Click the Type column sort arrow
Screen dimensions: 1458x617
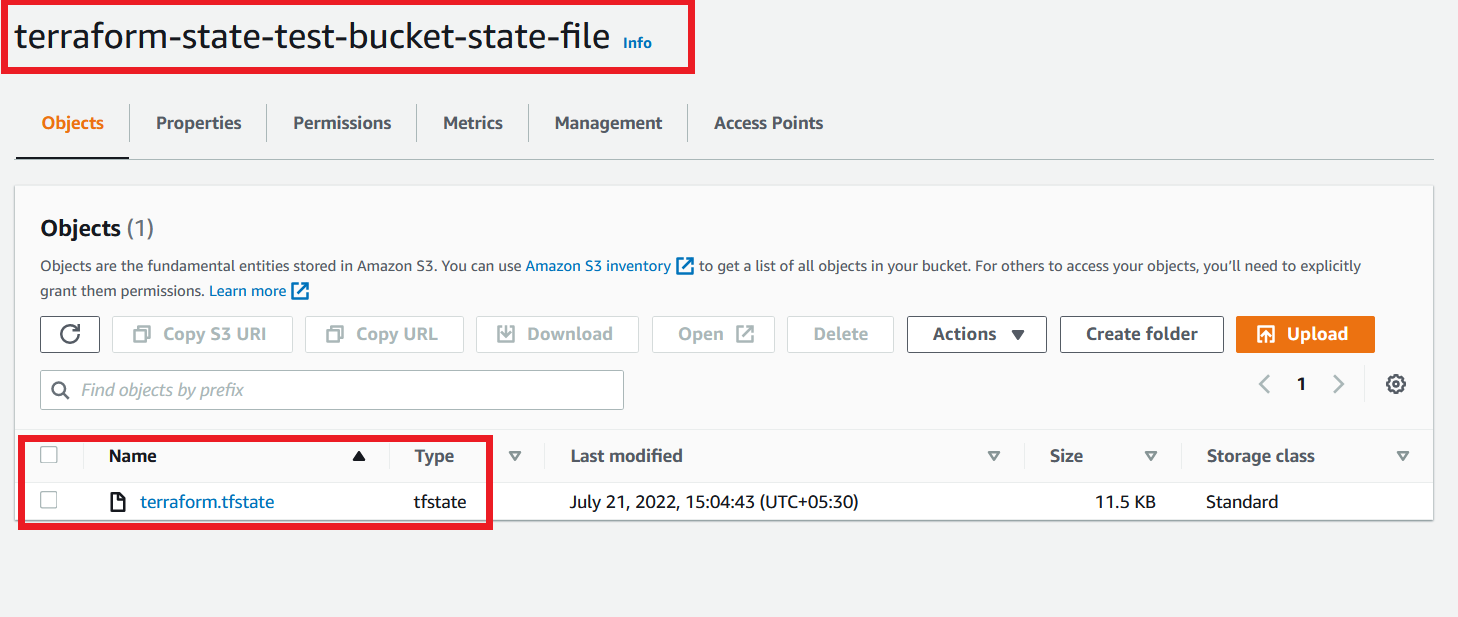click(x=515, y=456)
